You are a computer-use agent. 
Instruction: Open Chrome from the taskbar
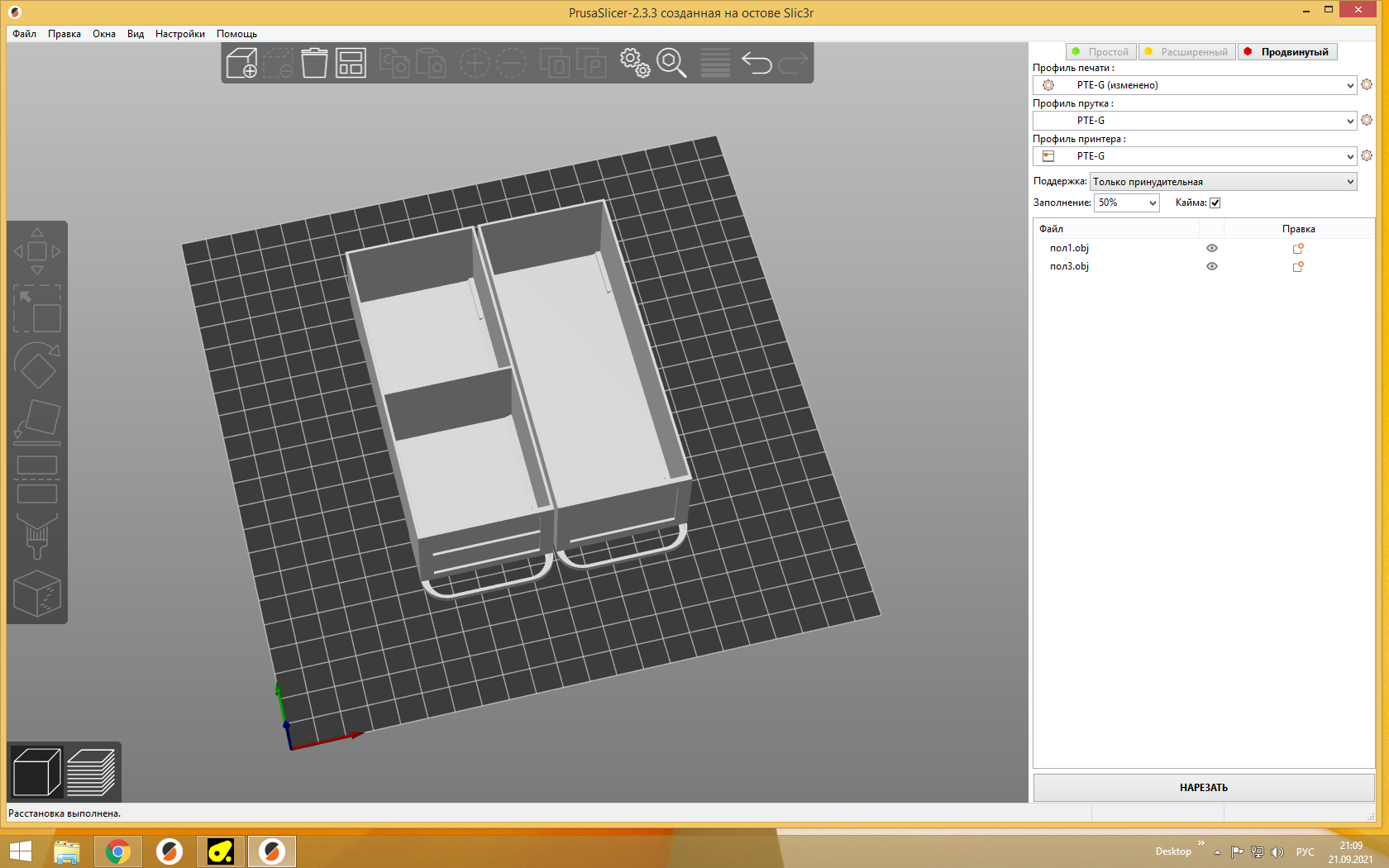(118, 851)
